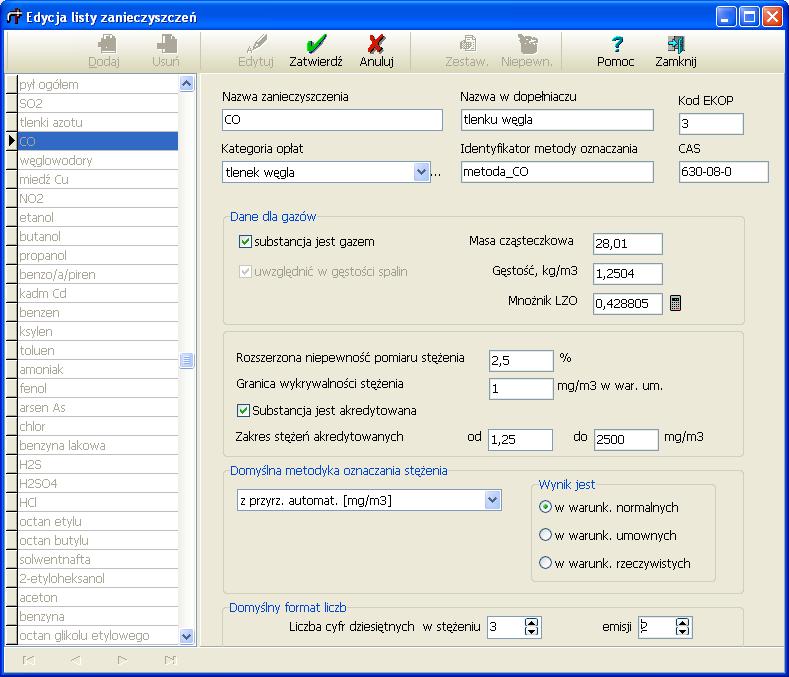Select 'amoniak' list row
789x677 pixels.
pos(98,369)
